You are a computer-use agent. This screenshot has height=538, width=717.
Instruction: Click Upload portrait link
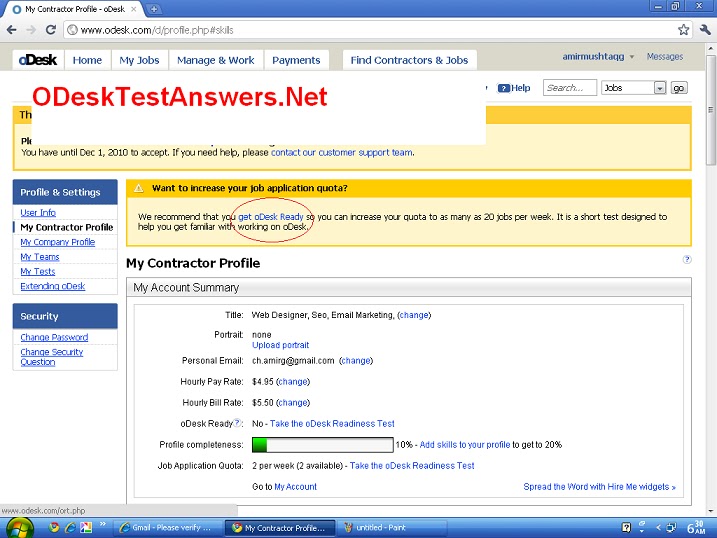[x=280, y=345]
